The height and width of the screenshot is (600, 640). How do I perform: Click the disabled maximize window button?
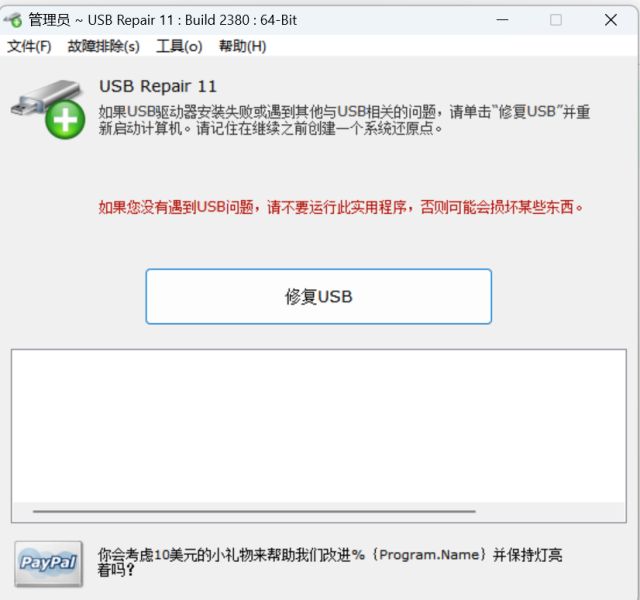(556, 20)
